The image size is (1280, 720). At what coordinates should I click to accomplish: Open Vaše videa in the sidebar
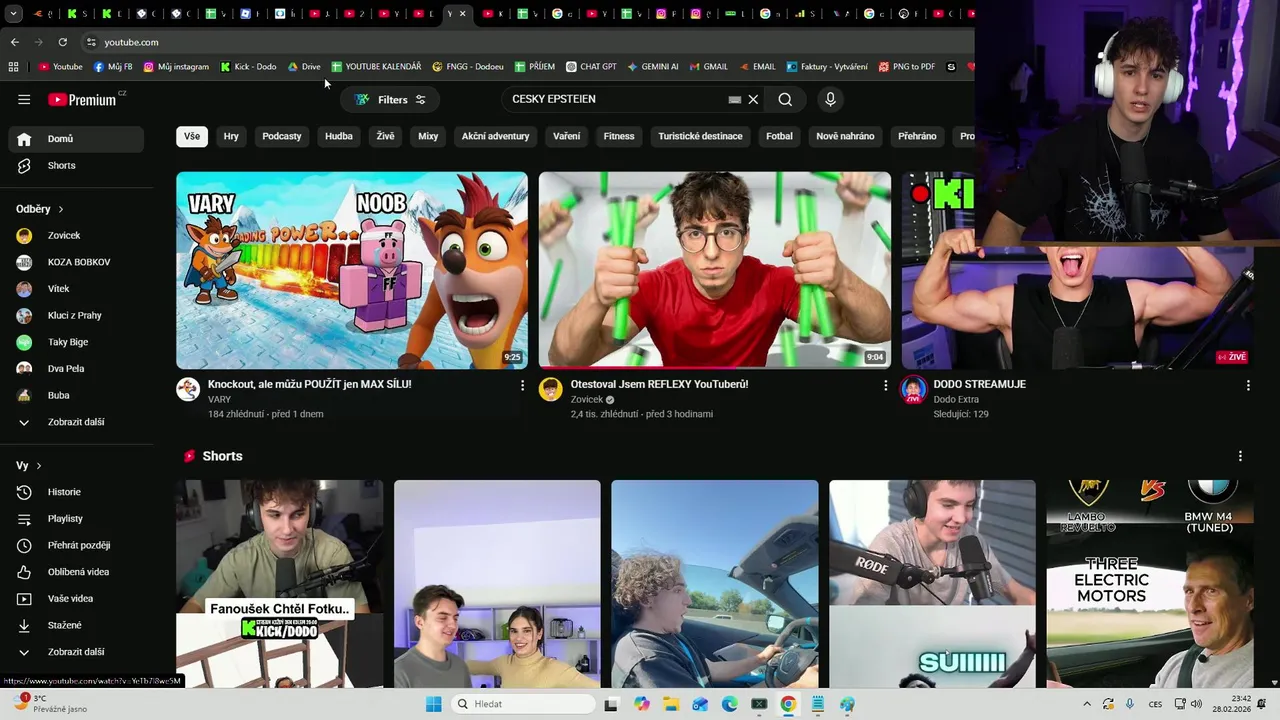[x=76, y=598]
